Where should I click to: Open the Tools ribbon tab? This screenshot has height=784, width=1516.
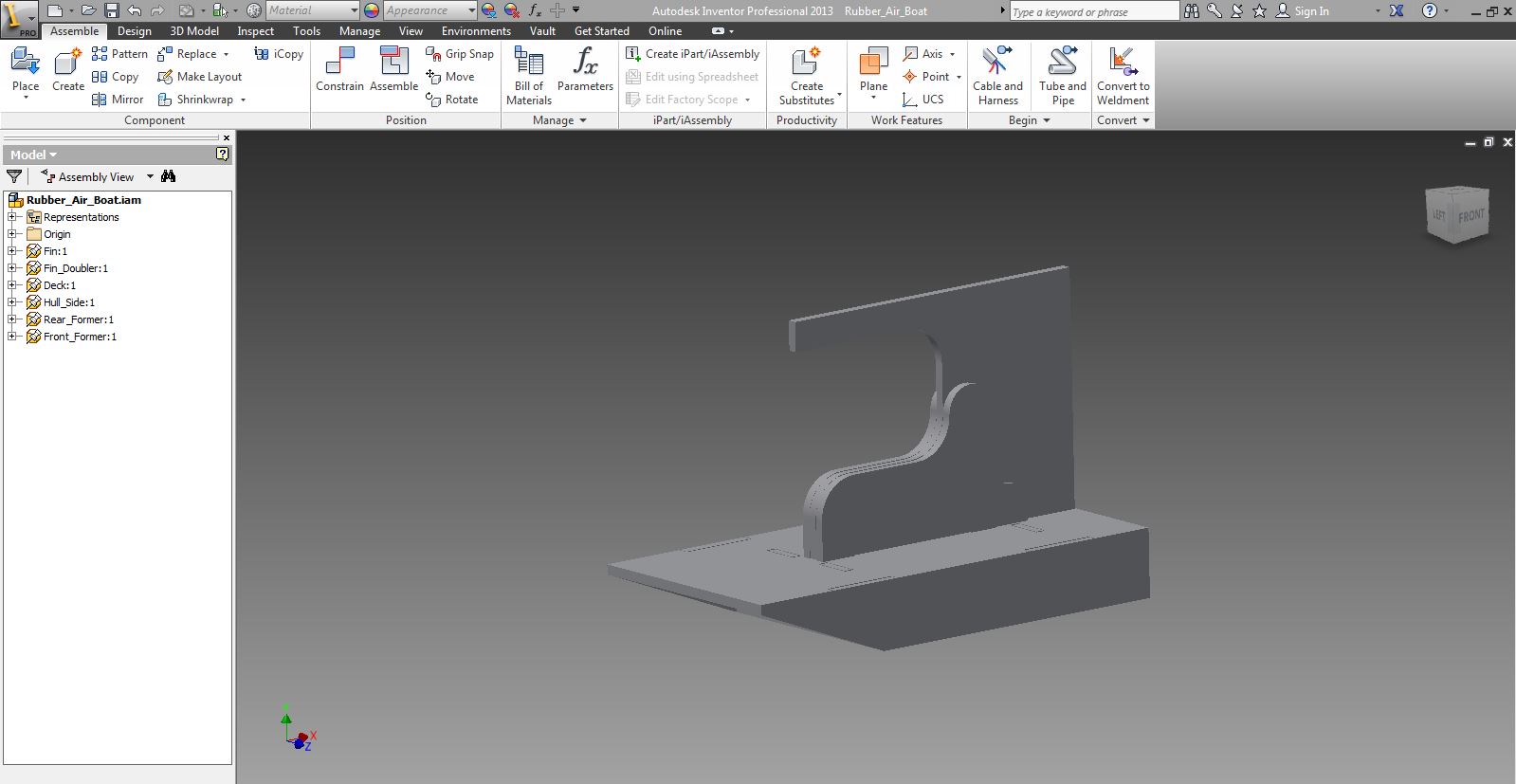[x=306, y=31]
